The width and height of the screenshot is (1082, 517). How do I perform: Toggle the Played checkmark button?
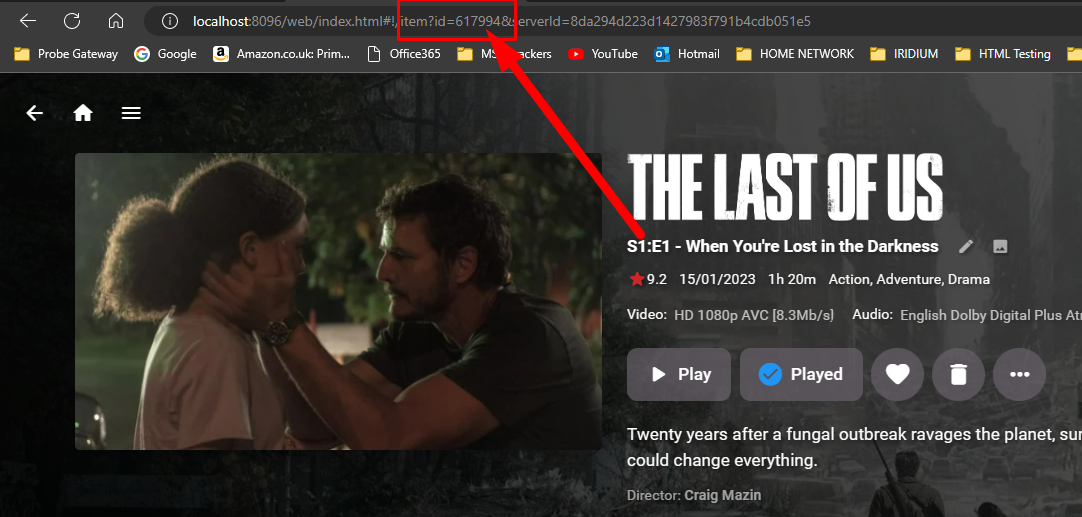(801, 374)
